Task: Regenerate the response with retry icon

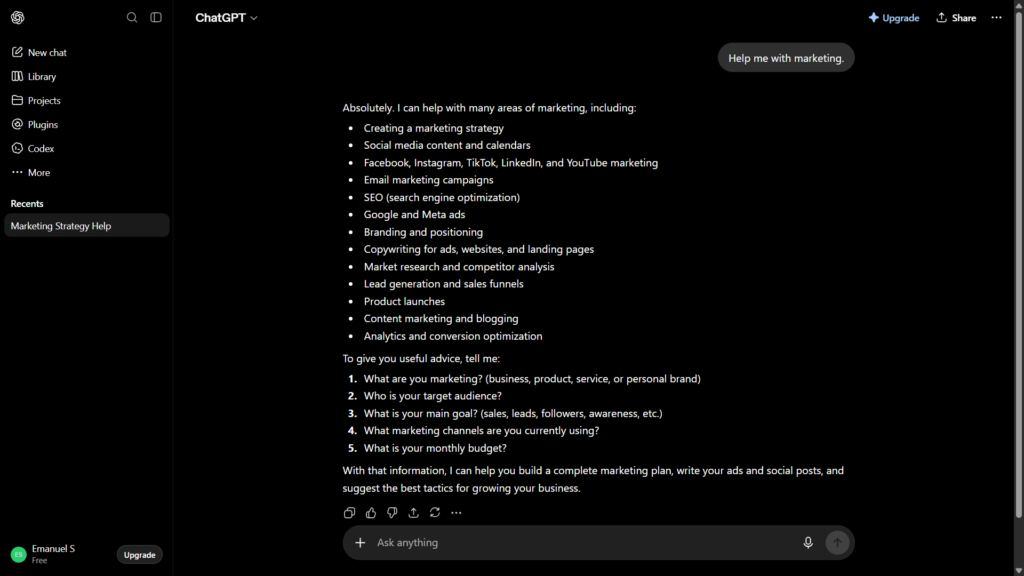Action: [x=435, y=513]
